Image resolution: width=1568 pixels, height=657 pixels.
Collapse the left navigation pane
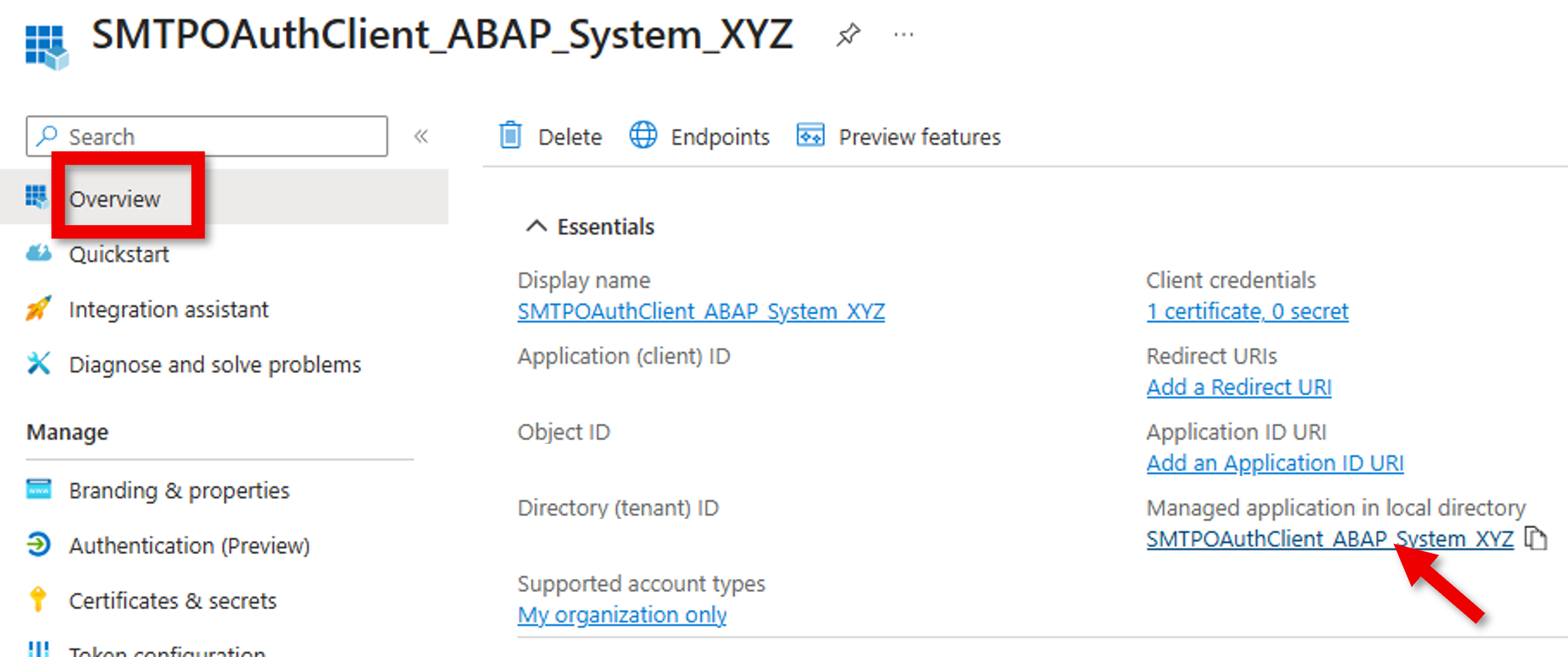coord(421,136)
